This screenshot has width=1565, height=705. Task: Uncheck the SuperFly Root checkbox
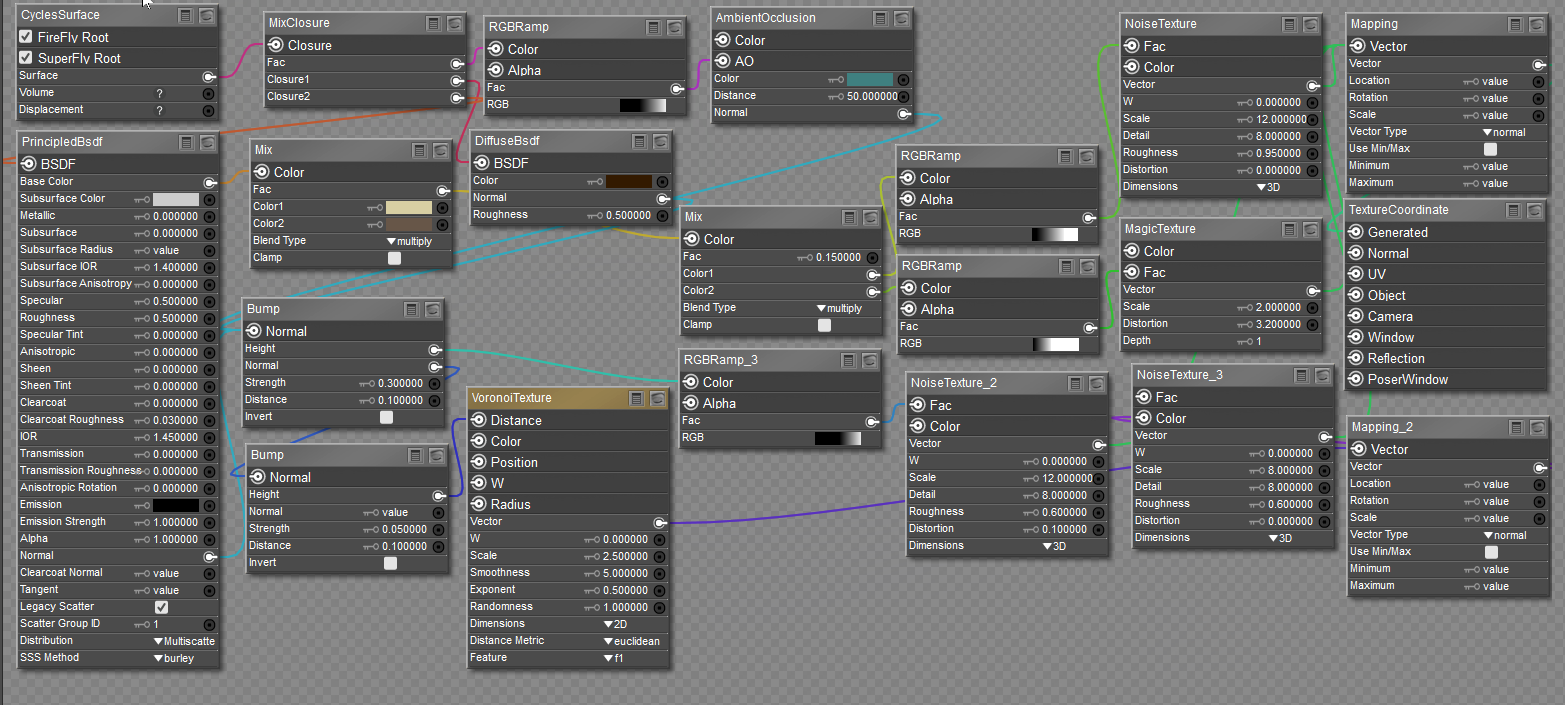coord(26,58)
